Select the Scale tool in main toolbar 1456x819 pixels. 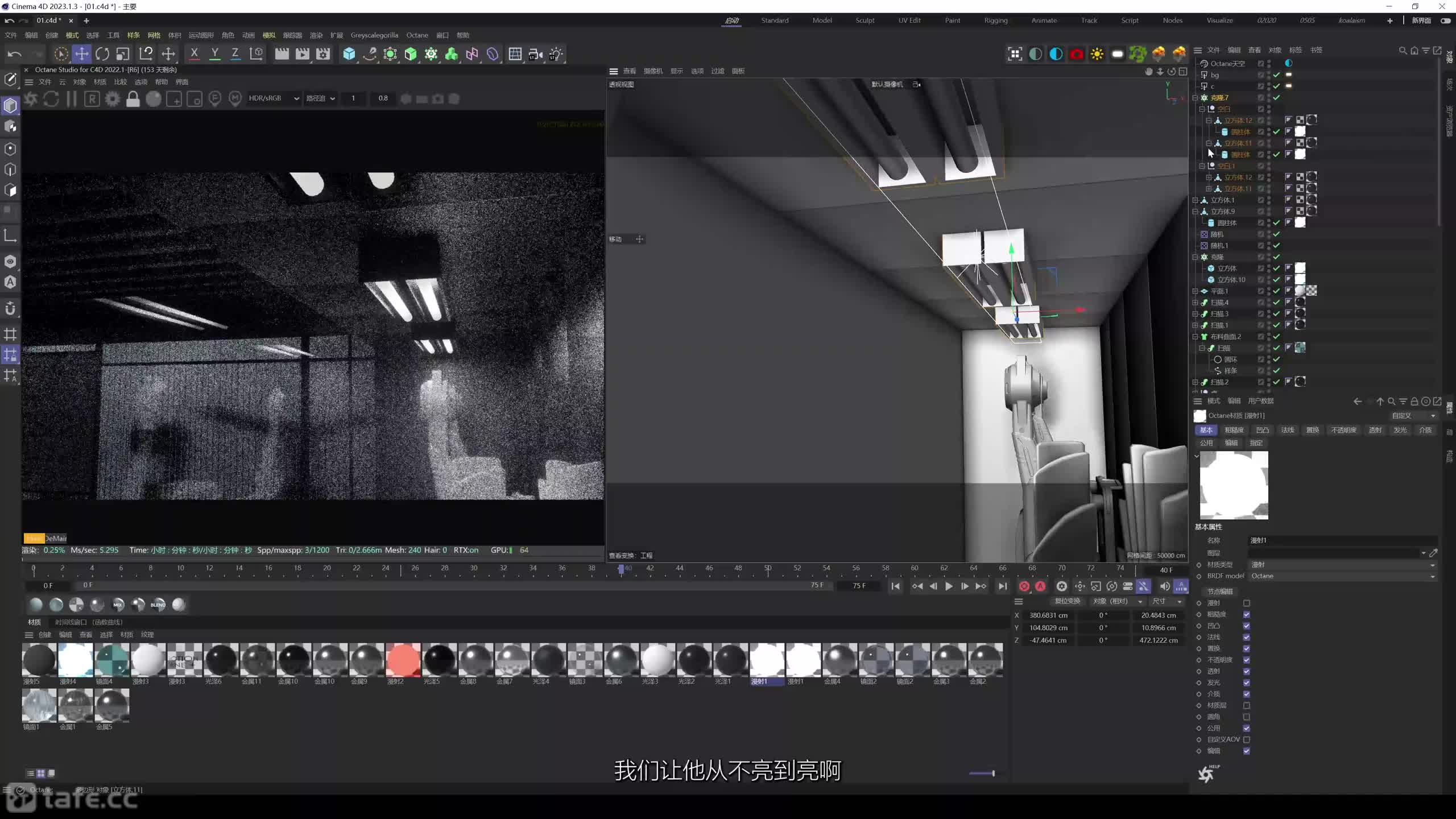[123, 54]
